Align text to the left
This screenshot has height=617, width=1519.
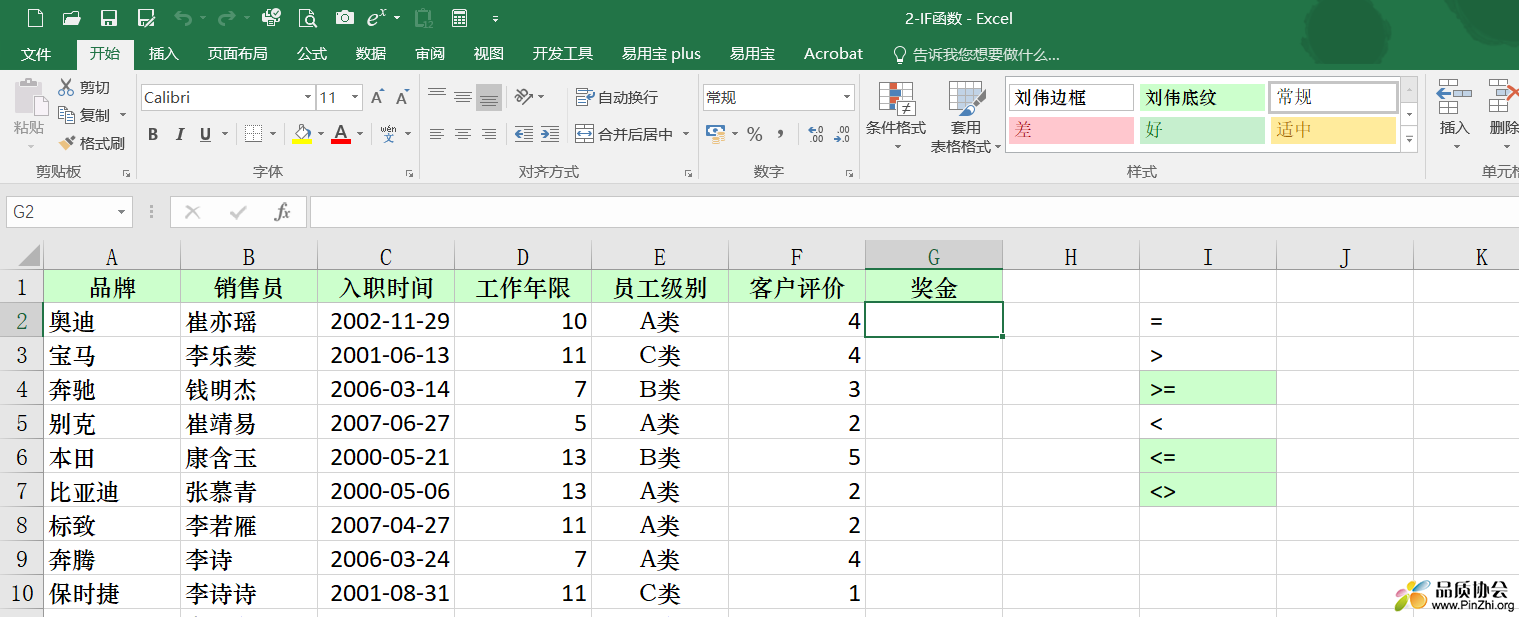tap(437, 134)
